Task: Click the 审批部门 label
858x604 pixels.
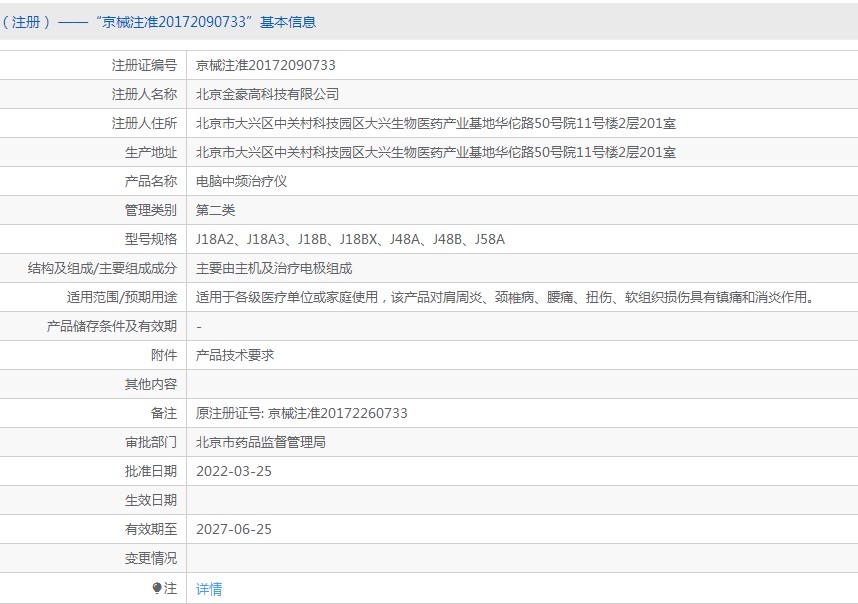Action: tap(151, 442)
